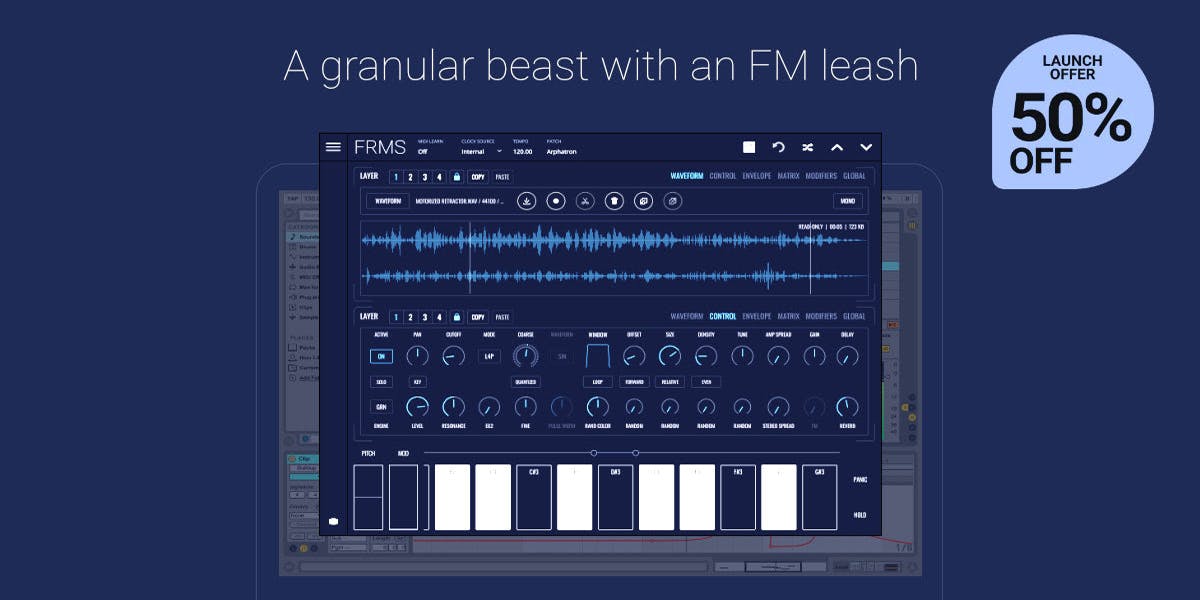
Task: Click the waveform display upper channel
Action: point(615,240)
